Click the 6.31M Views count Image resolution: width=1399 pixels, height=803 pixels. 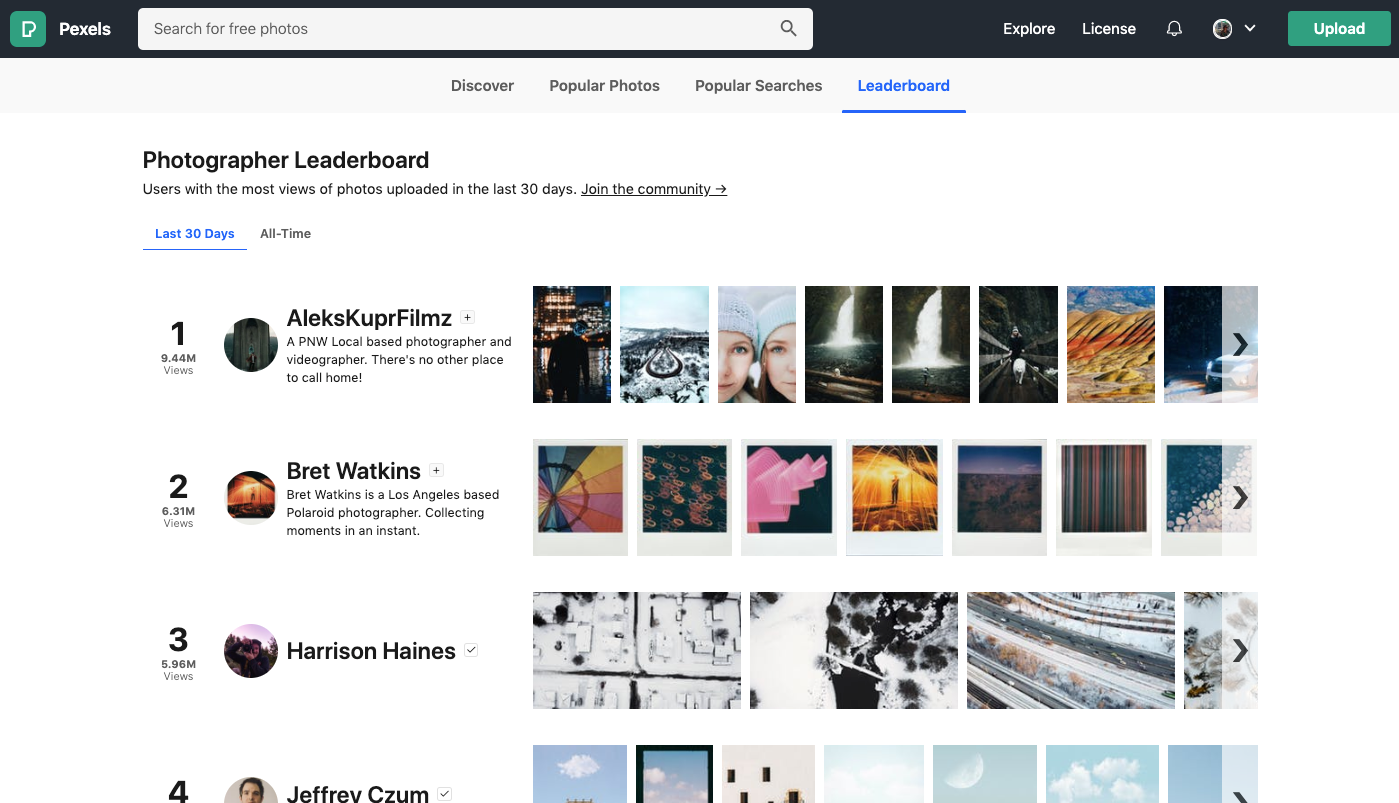178,517
